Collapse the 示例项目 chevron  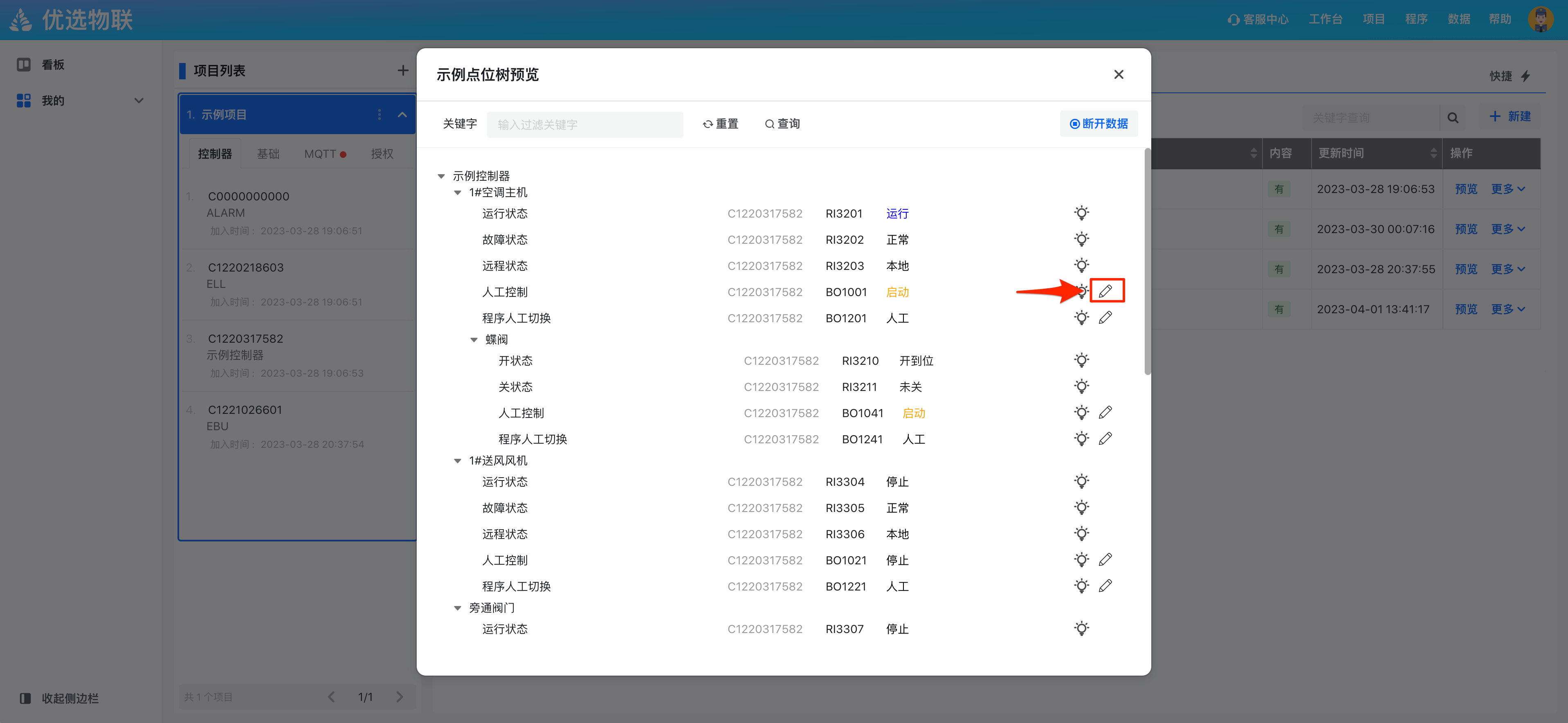tap(402, 115)
